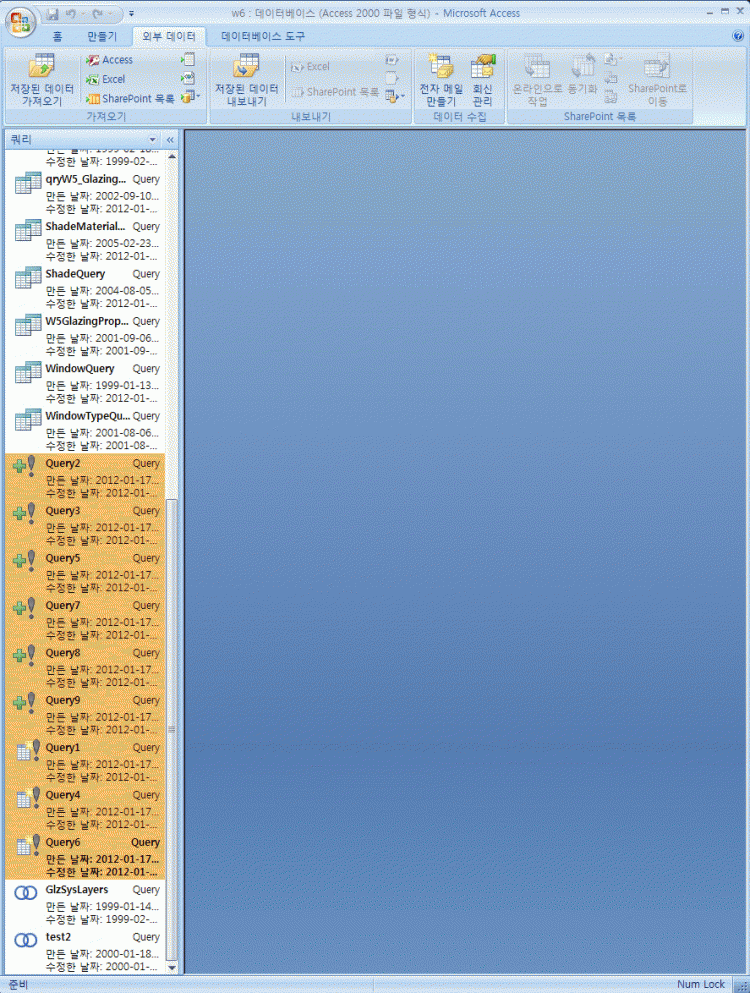Click the Save icon in quick access toolbar

click(x=52, y=14)
